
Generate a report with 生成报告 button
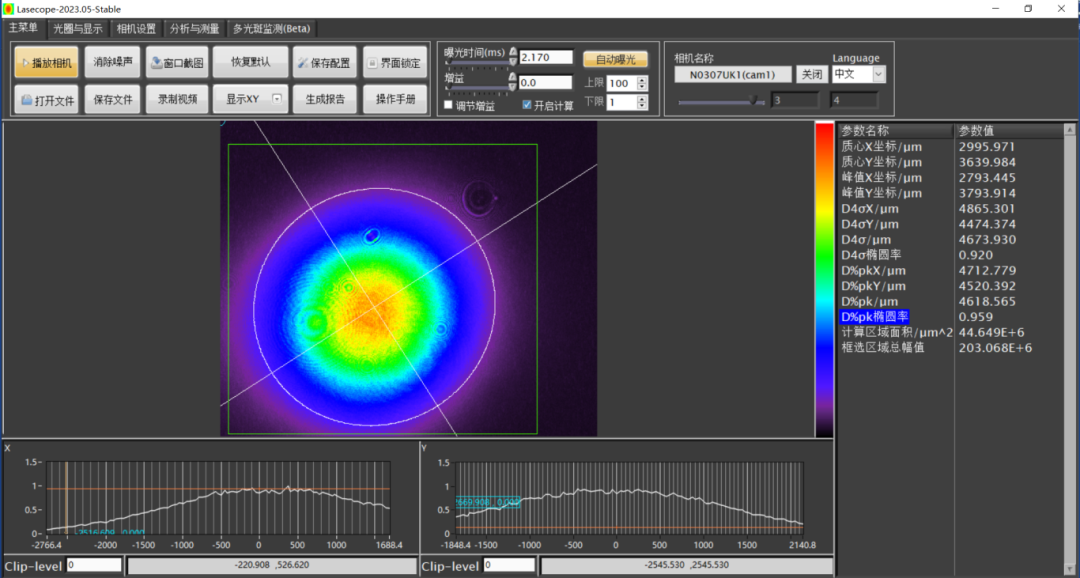coord(324,99)
